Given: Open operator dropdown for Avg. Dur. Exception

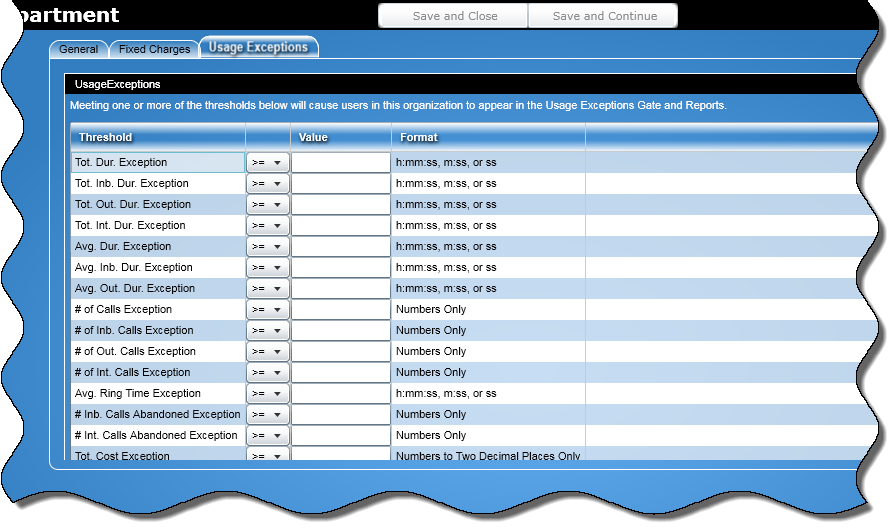Looking at the screenshot, I should coord(267,247).
